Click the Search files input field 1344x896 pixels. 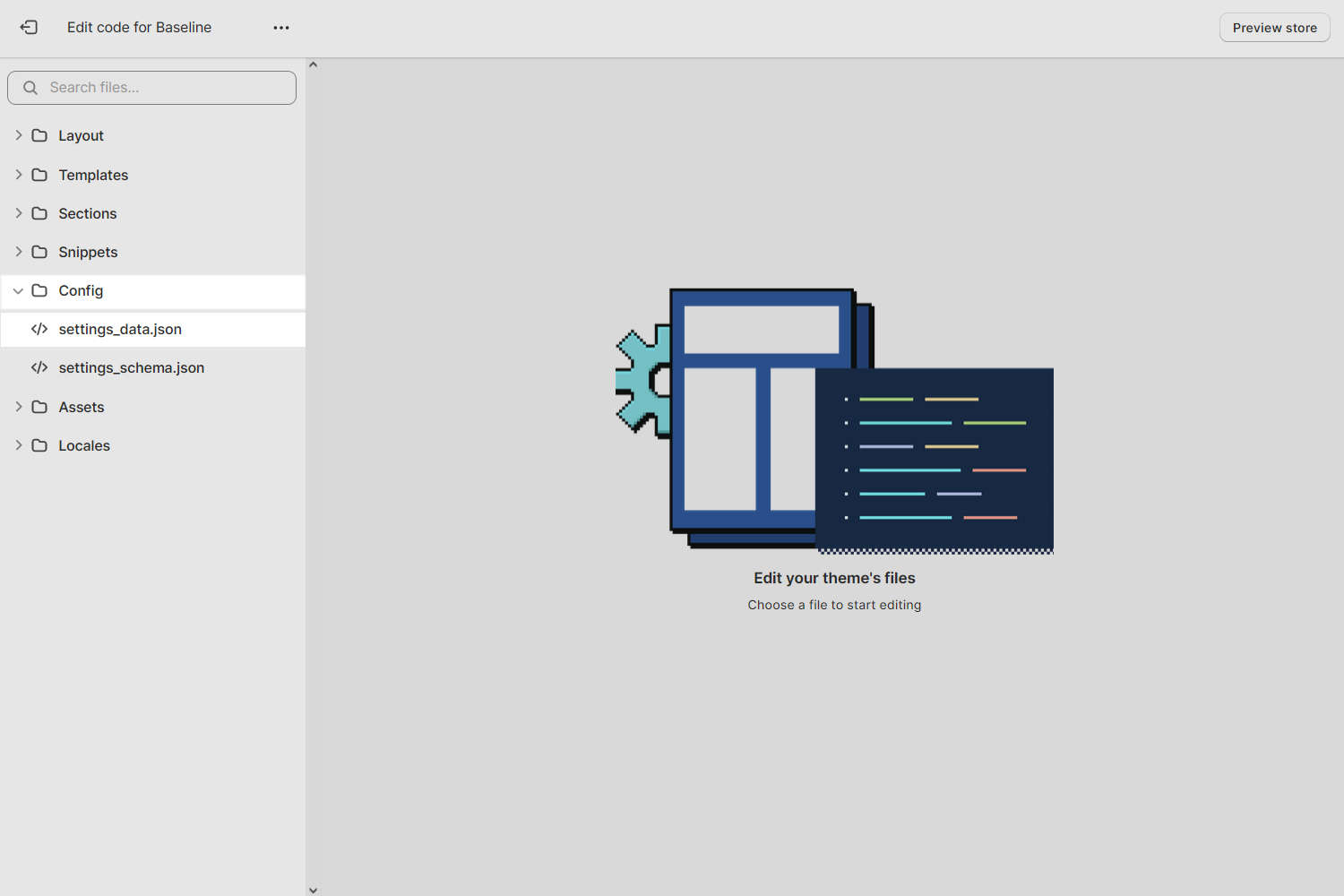(151, 87)
